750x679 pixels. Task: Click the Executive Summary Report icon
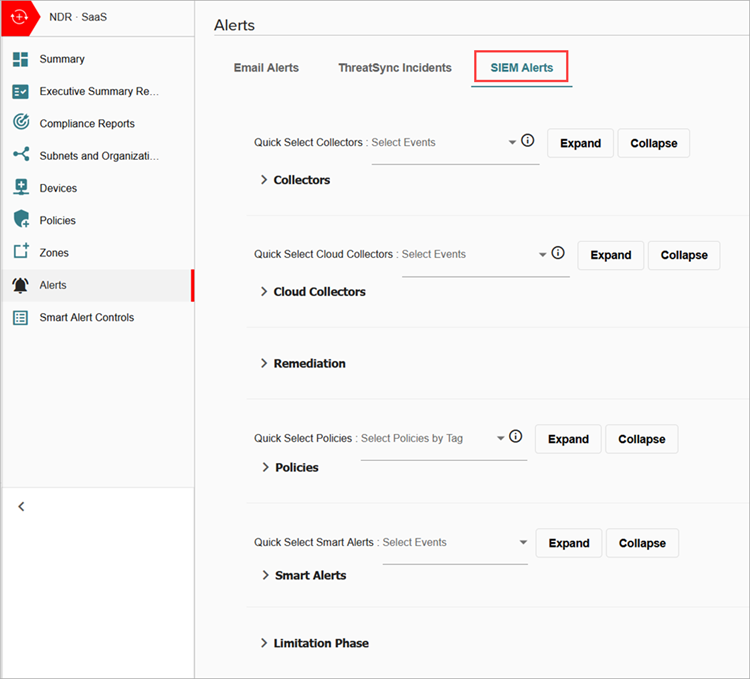pos(21,91)
